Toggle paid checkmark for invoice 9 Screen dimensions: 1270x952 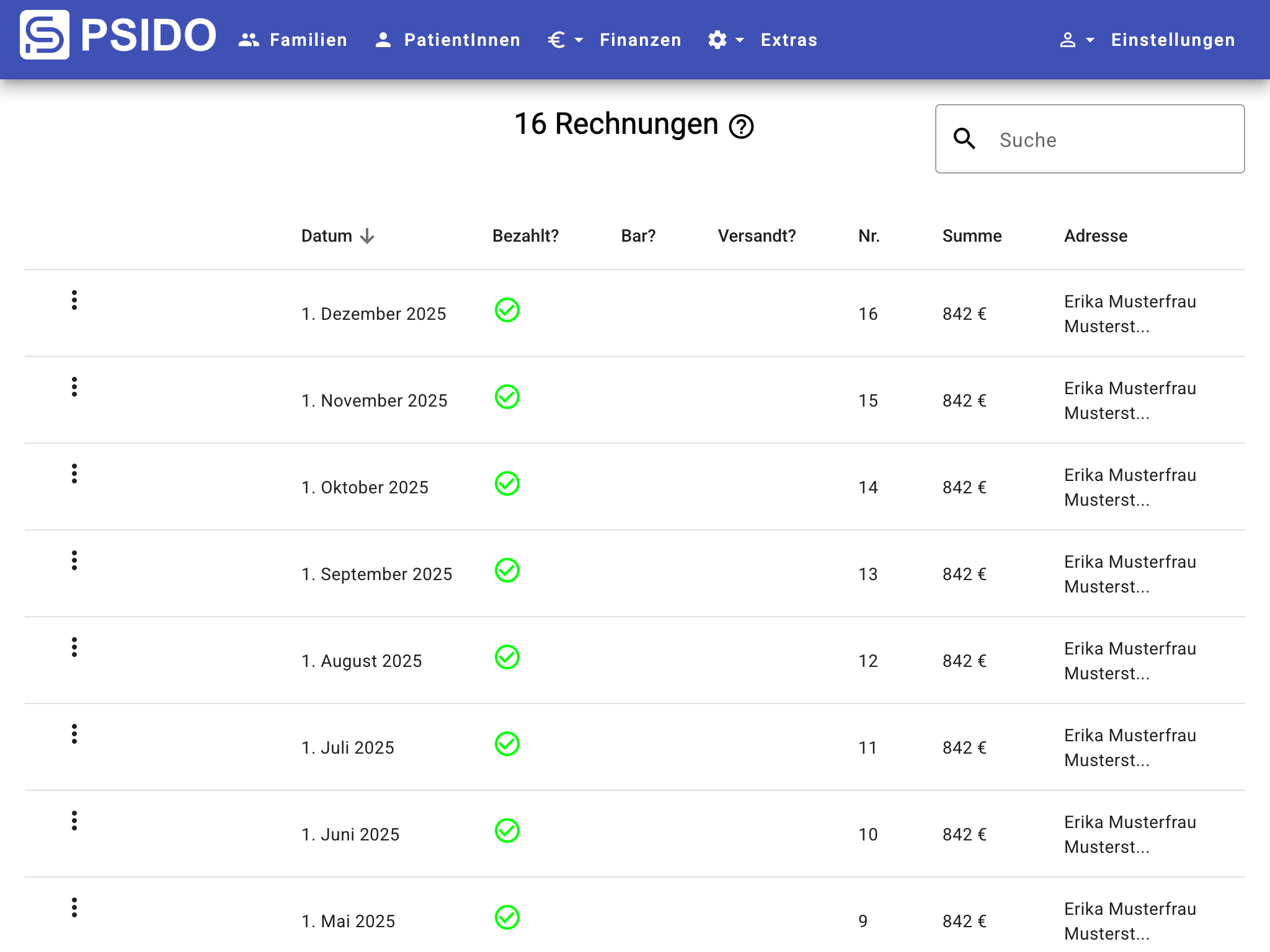click(507, 917)
